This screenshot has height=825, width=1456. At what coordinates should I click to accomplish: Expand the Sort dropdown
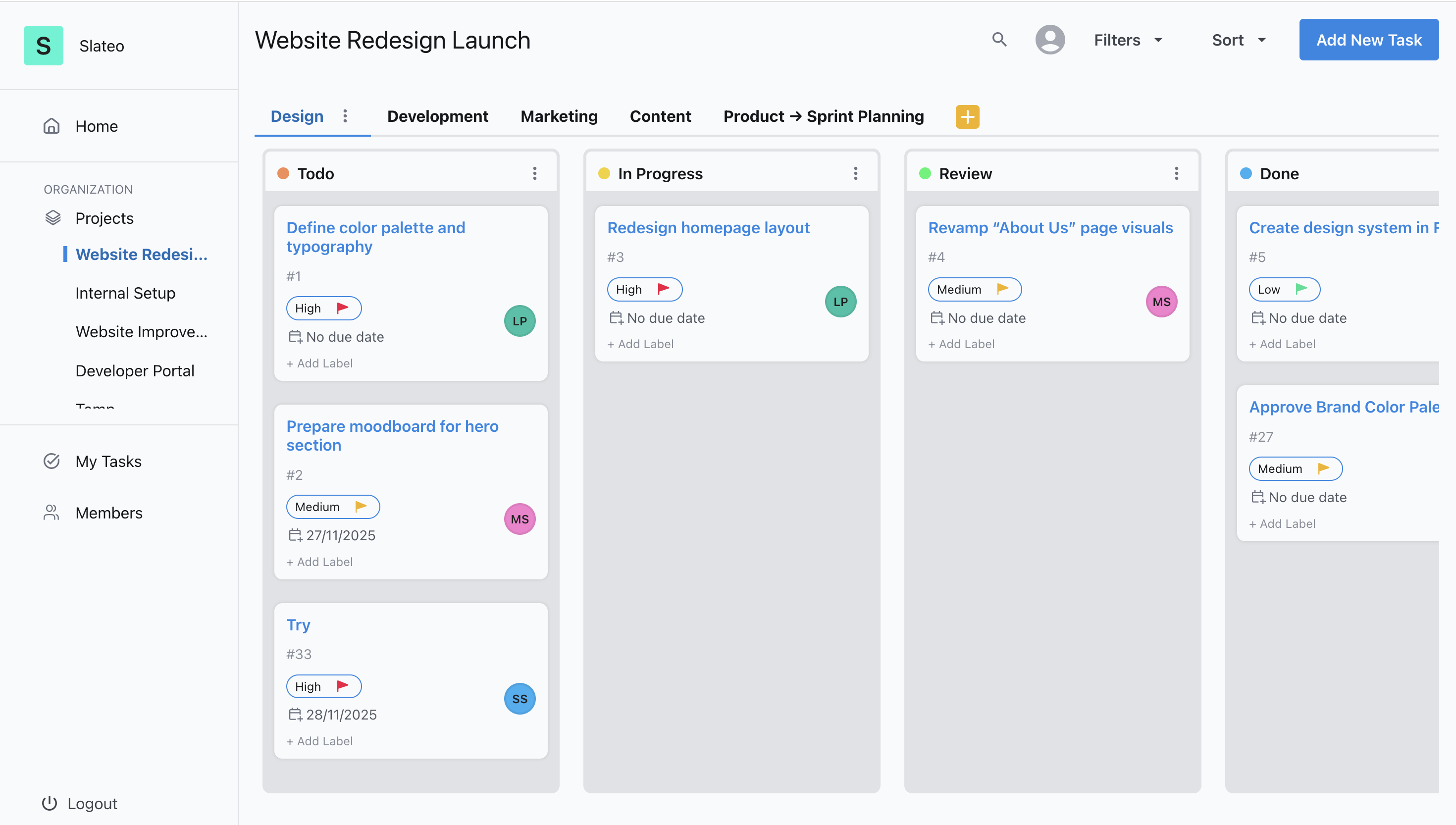1239,40
